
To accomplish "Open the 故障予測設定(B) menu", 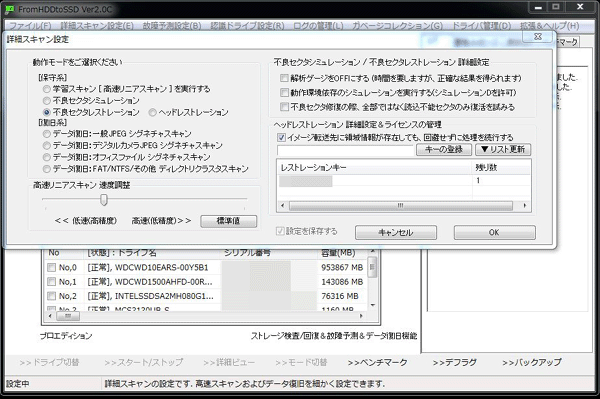I will [x=172, y=26].
